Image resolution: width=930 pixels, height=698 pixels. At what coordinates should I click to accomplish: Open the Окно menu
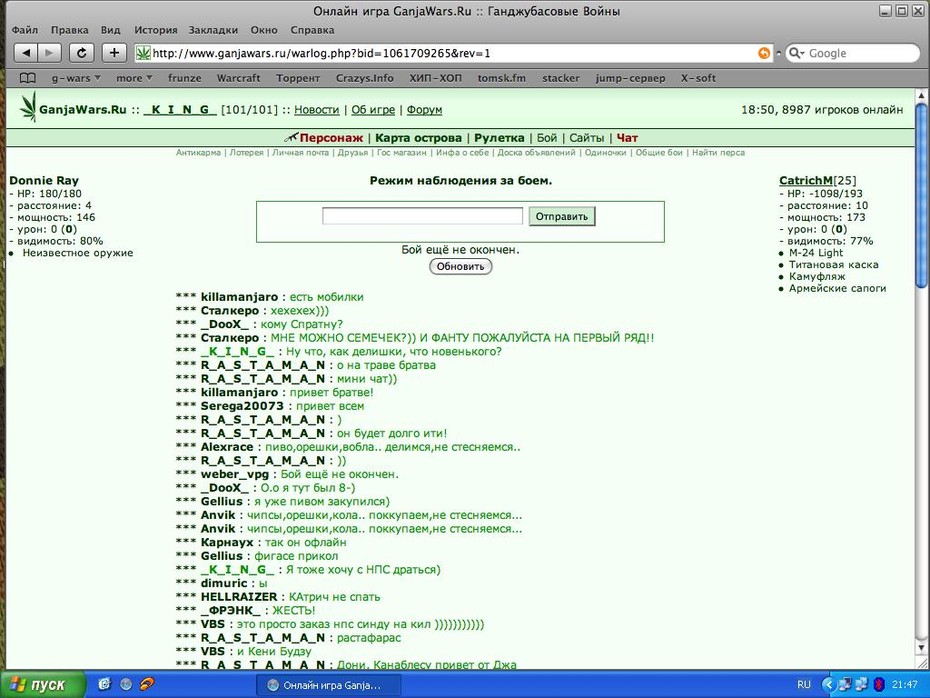[264, 30]
